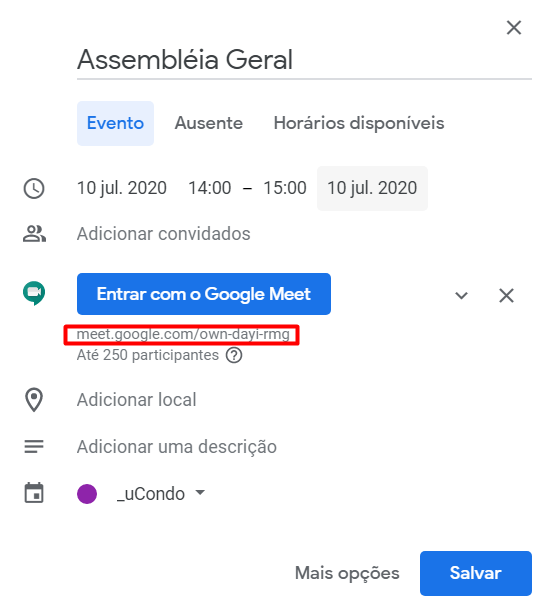550x602 pixels.
Task: Expand Google Meet conference details chevron
Action: point(461,295)
